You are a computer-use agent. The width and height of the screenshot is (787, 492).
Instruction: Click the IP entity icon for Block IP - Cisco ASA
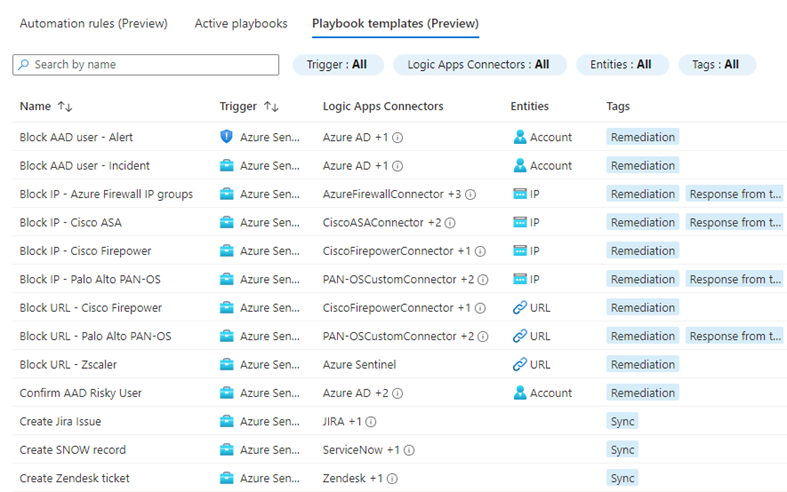(519, 223)
